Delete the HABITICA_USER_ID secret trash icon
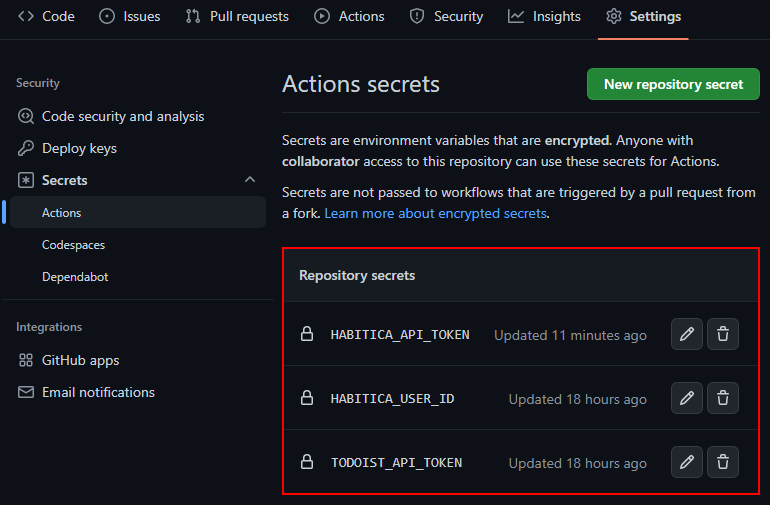This screenshot has height=505, width=770. (723, 398)
